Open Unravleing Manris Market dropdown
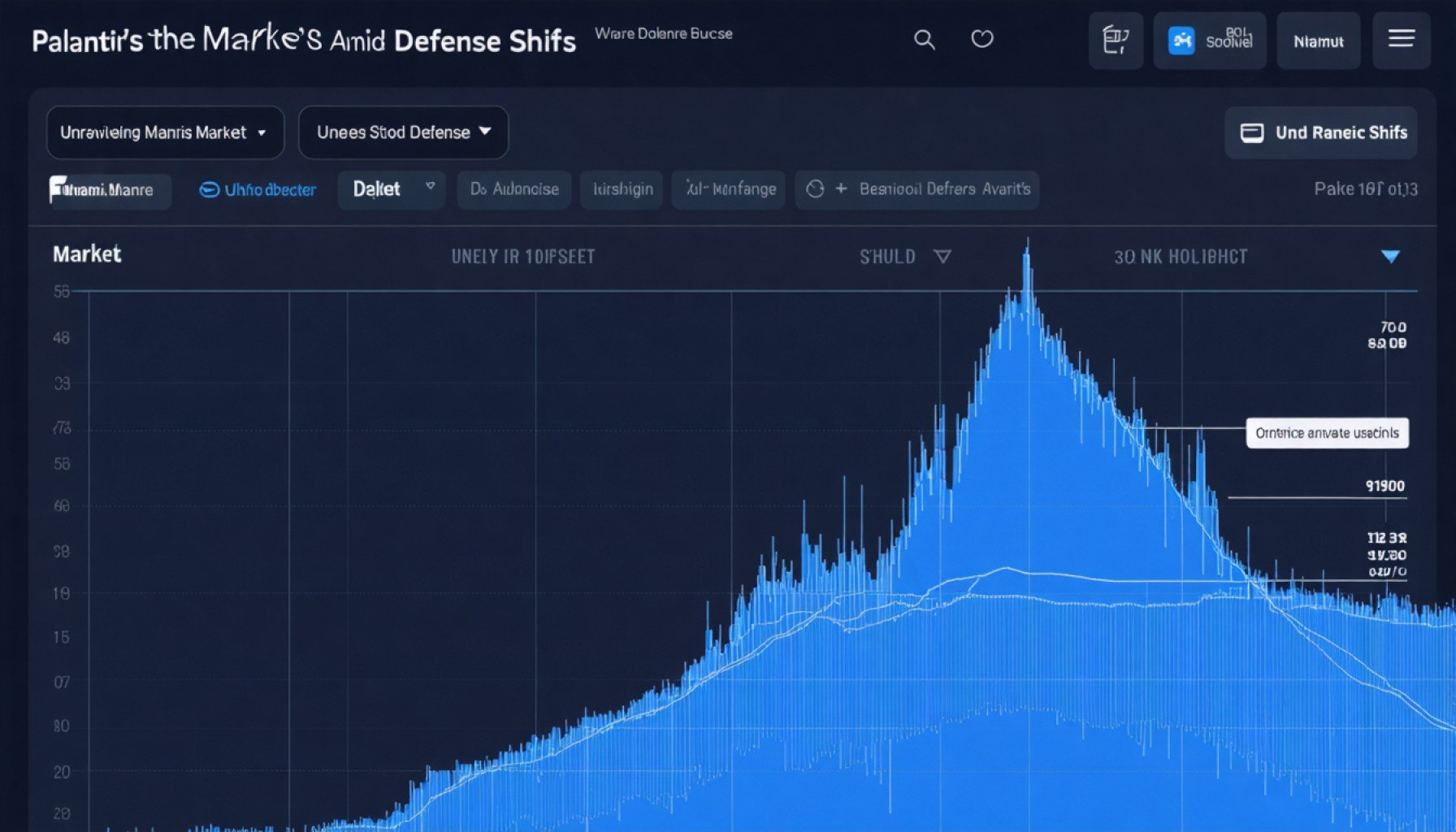The width and height of the screenshot is (1456, 832). (165, 132)
